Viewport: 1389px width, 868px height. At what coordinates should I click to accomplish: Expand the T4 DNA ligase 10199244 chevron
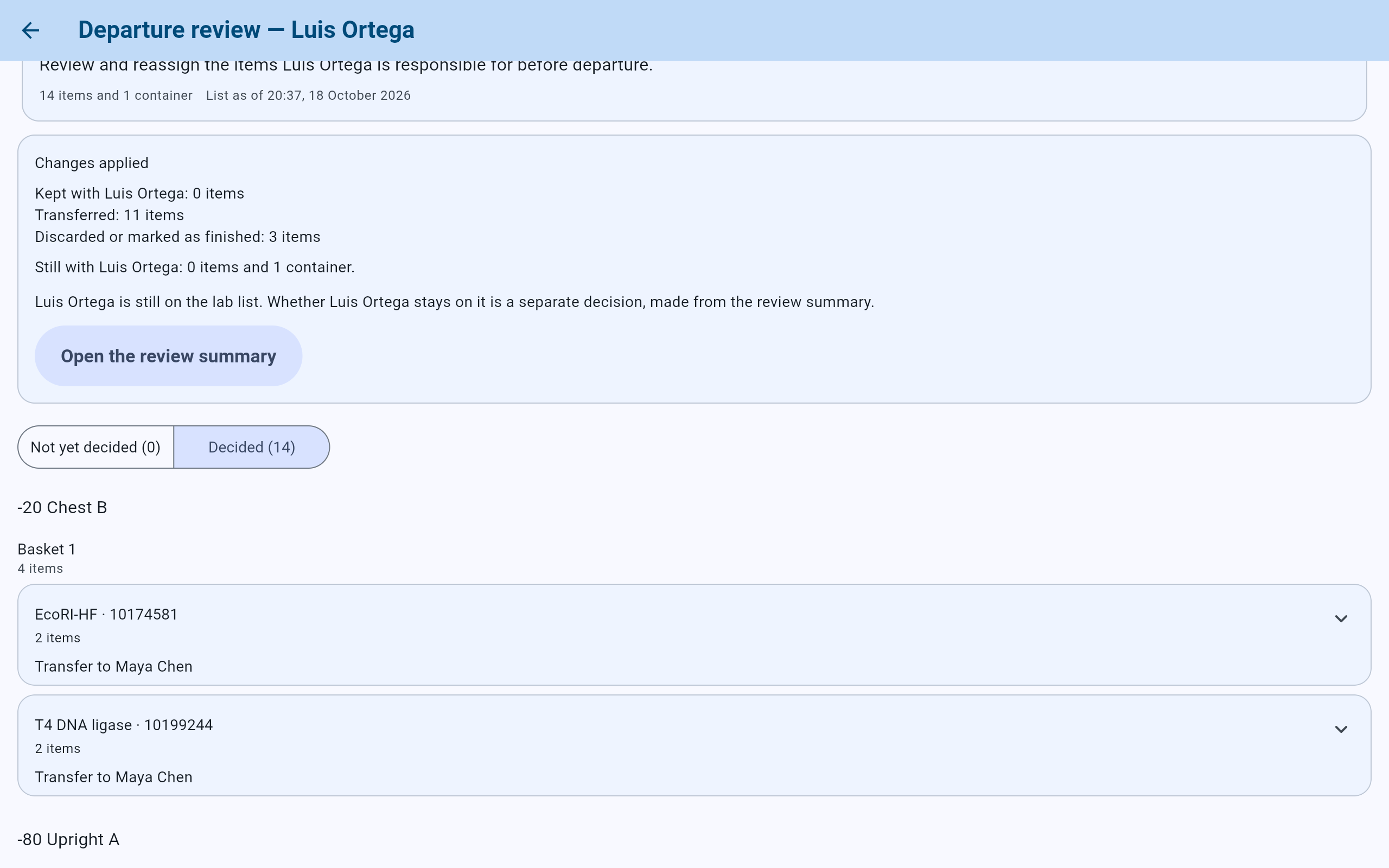[1341, 730]
